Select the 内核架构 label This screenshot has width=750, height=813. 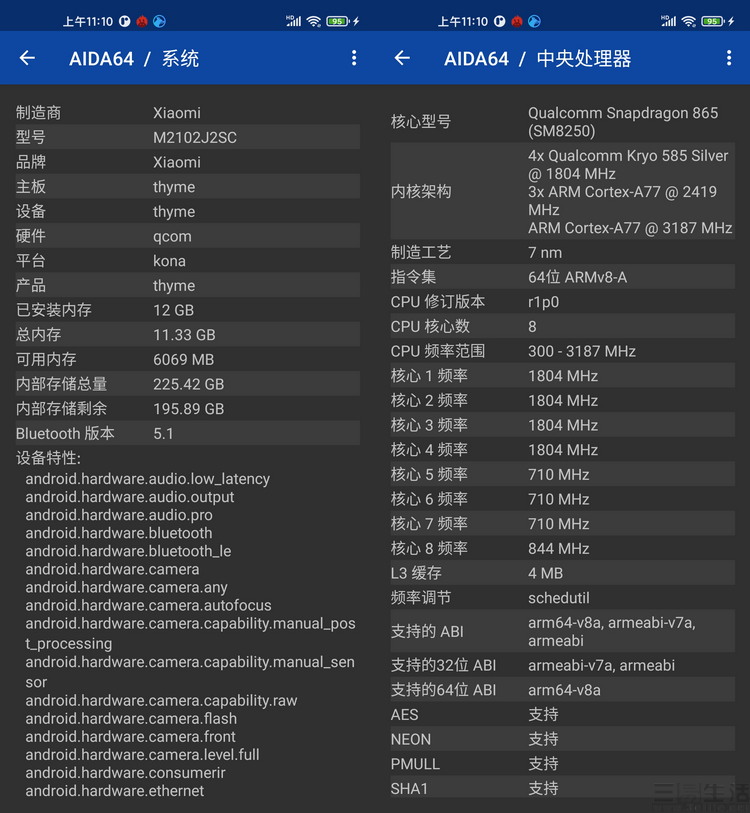[421, 191]
